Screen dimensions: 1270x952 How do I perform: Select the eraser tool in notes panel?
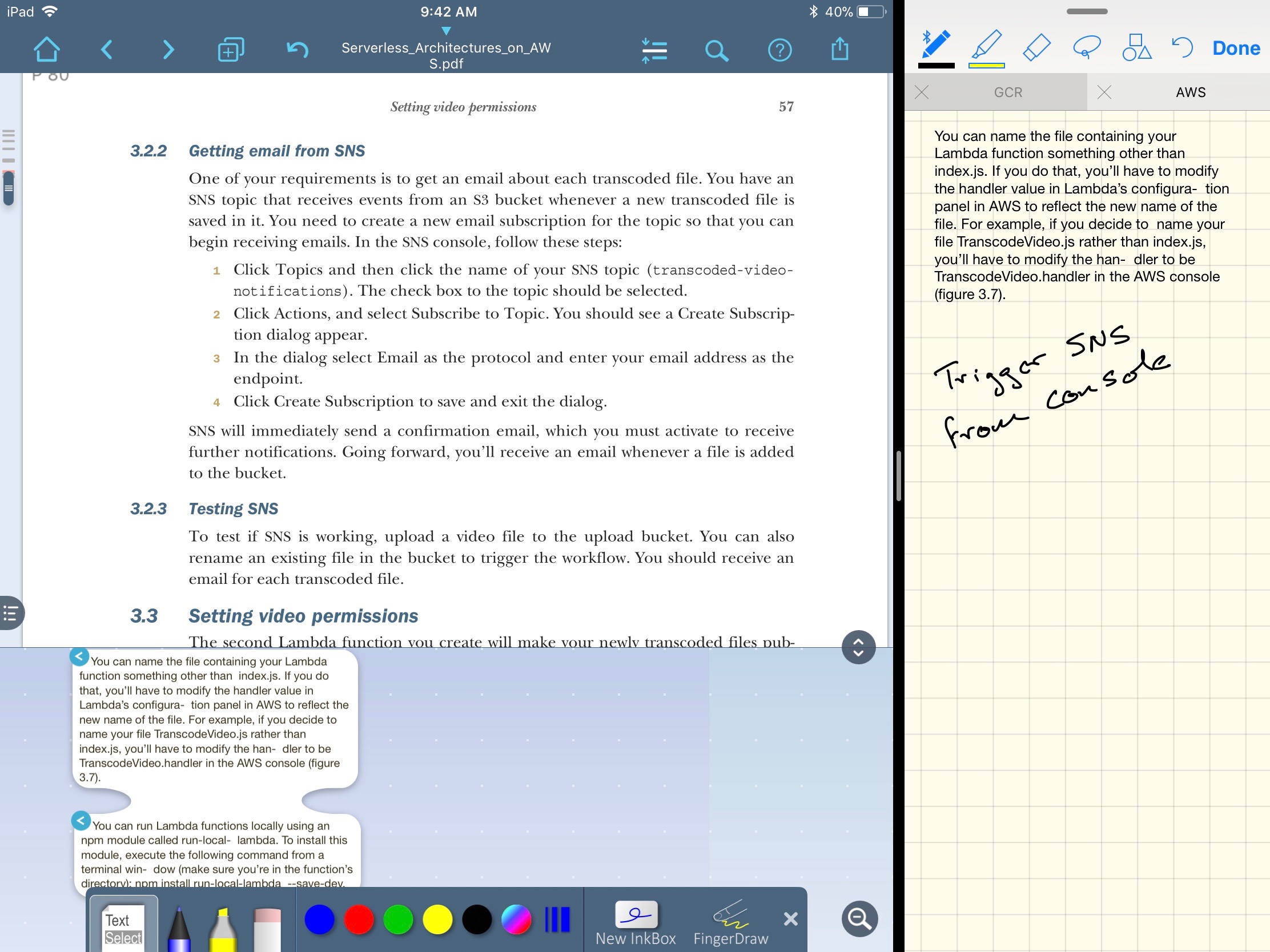click(x=1036, y=47)
